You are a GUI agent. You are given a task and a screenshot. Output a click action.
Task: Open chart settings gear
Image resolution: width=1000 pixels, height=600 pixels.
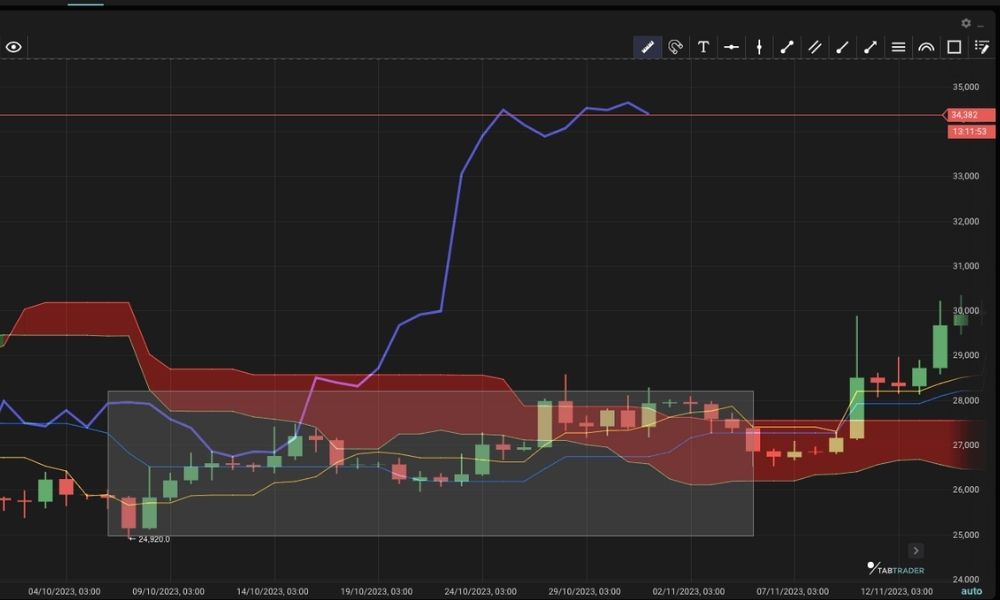pyautogui.click(x=966, y=23)
